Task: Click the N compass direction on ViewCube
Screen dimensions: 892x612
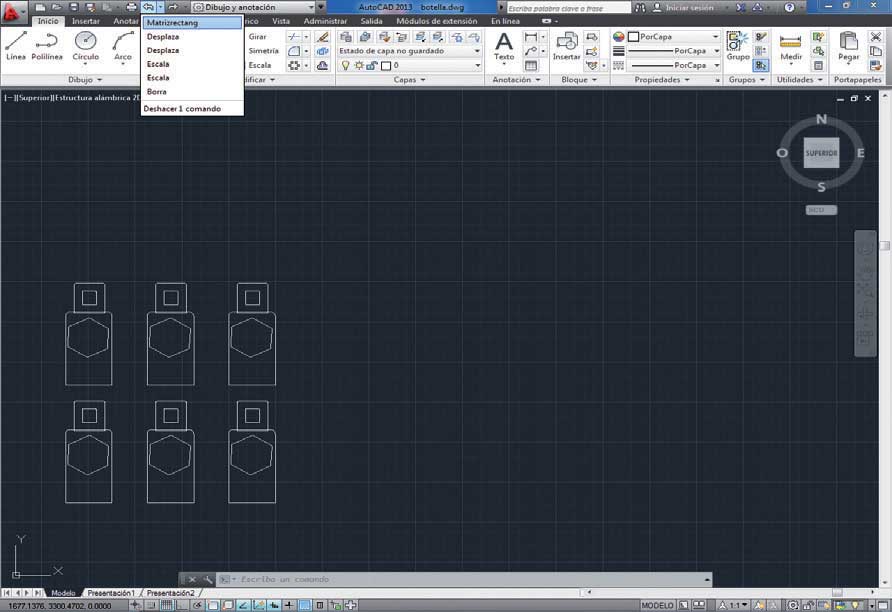Action: (x=821, y=119)
